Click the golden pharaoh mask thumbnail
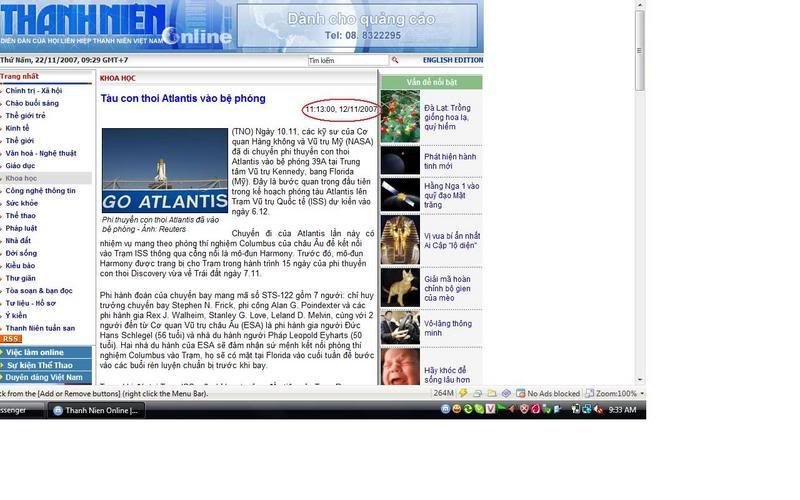Image resolution: width=800 pixels, height=500 pixels. [x=400, y=240]
